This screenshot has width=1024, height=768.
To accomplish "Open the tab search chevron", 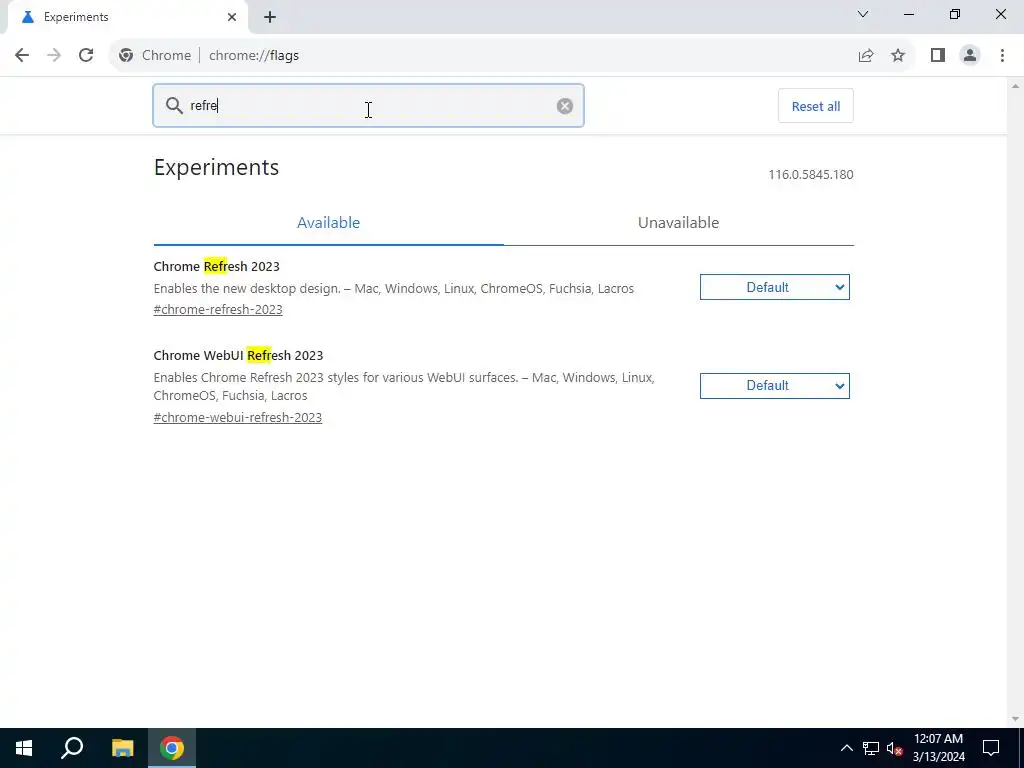I will tap(863, 14).
